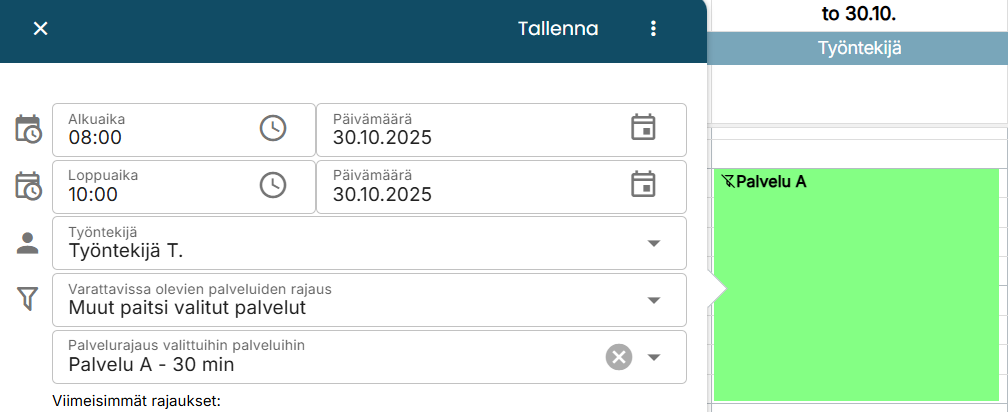Open calendar picker for end date
The height and width of the screenshot is (412, 1008).
[x=643, y=185]
